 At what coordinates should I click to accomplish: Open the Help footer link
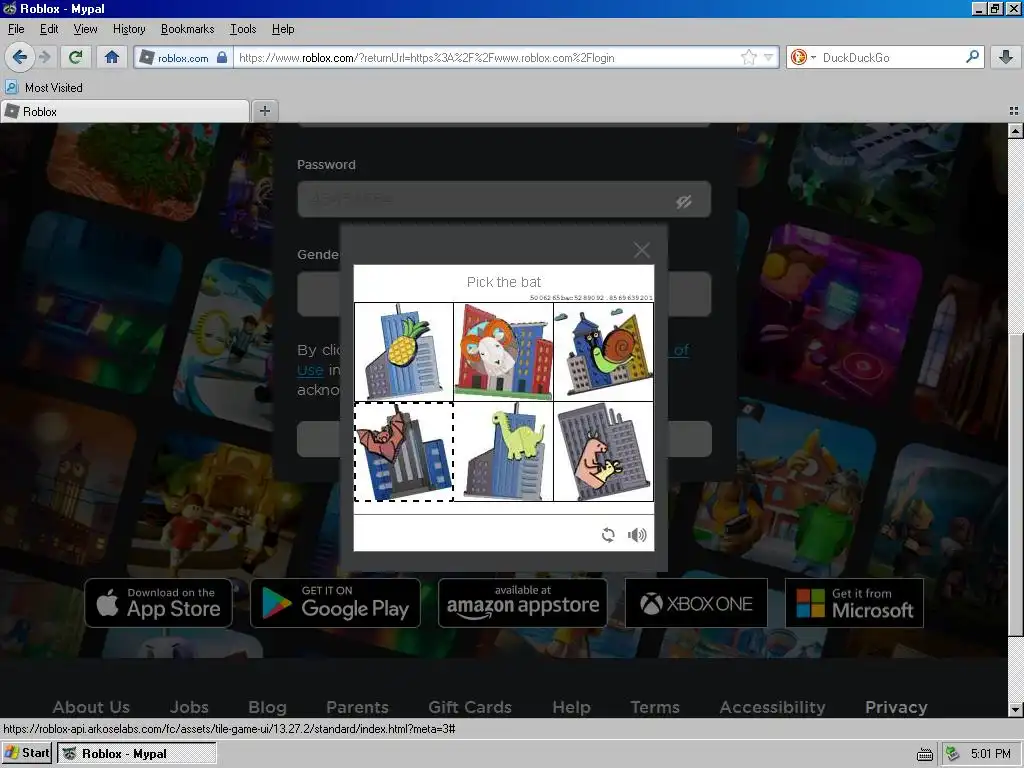click(571, 707)
